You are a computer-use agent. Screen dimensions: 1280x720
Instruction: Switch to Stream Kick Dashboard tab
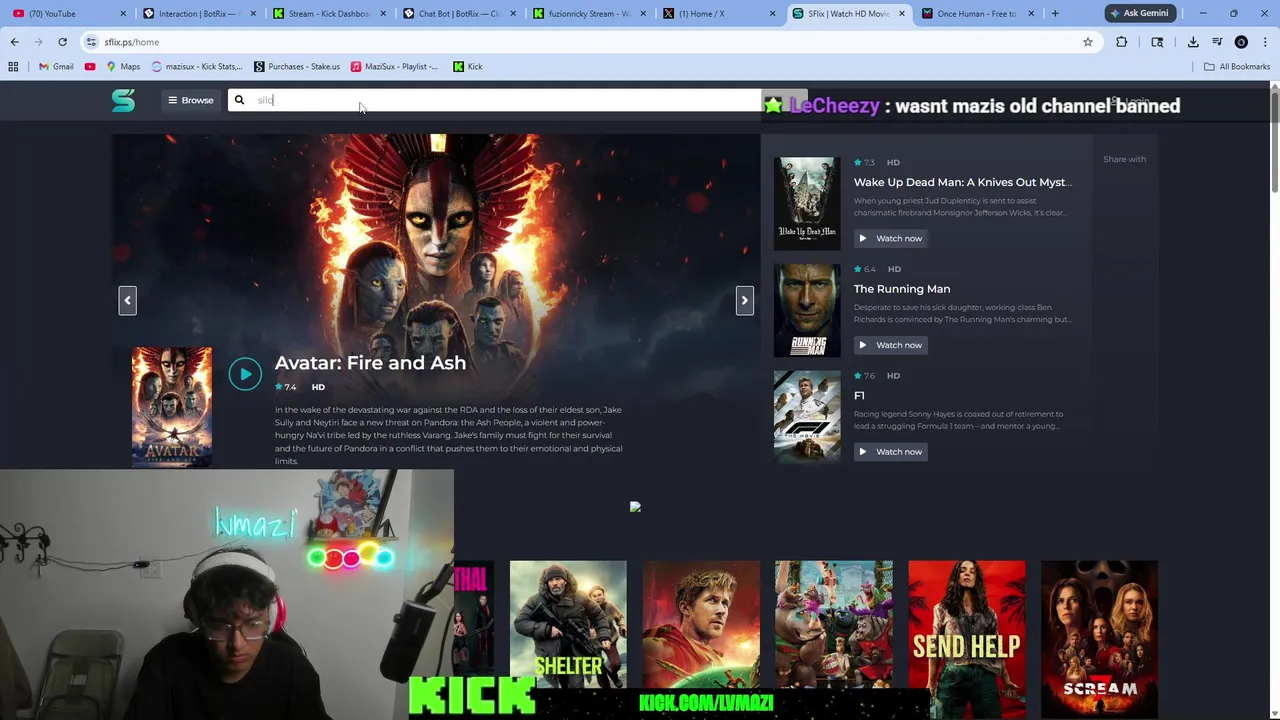click(328, 14)
